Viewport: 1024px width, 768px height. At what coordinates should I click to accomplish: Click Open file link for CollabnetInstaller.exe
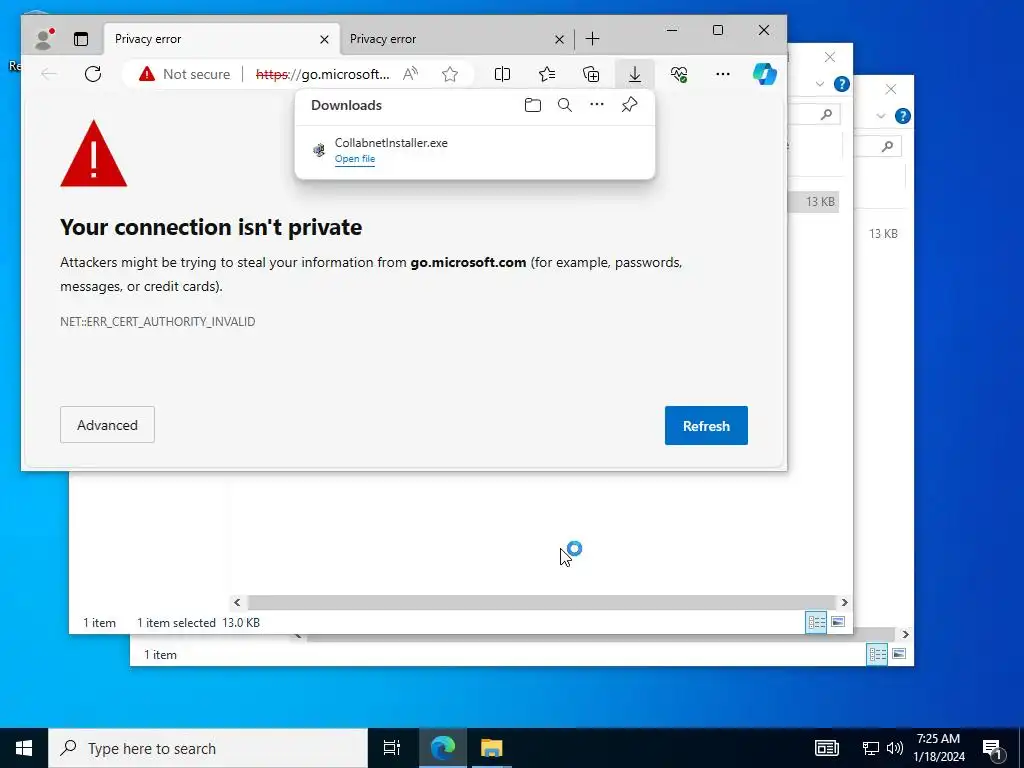point(355,159)
